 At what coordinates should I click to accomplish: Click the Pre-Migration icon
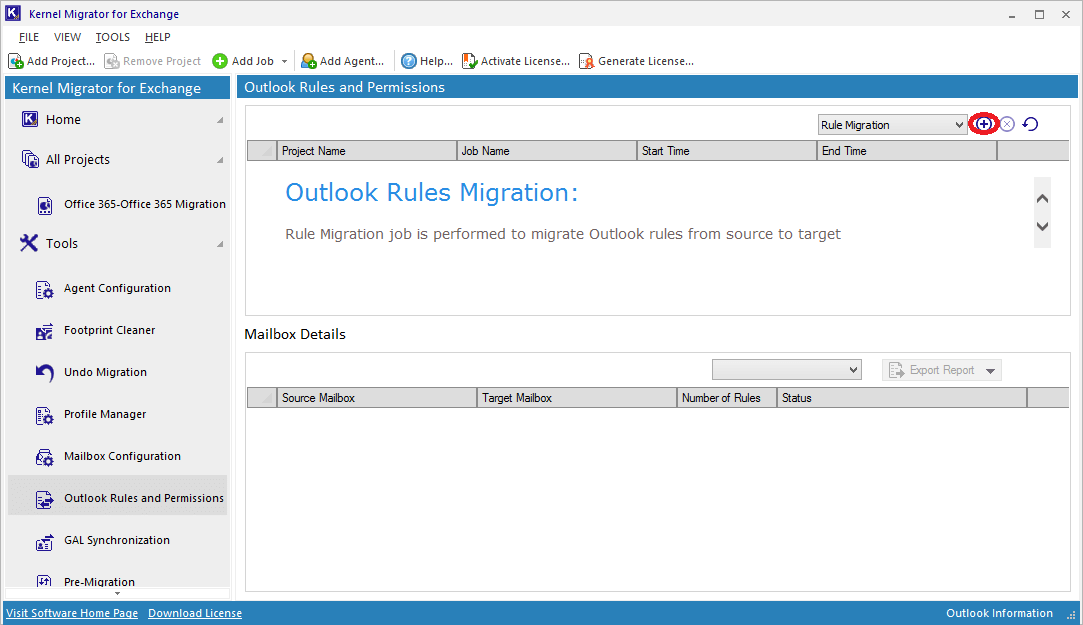(44, 581)
